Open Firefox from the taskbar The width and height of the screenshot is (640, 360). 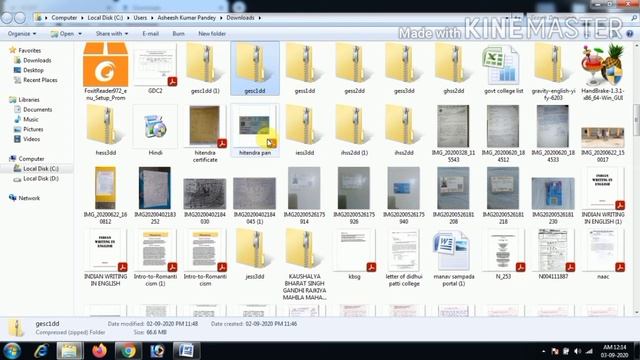coord(99,351)
